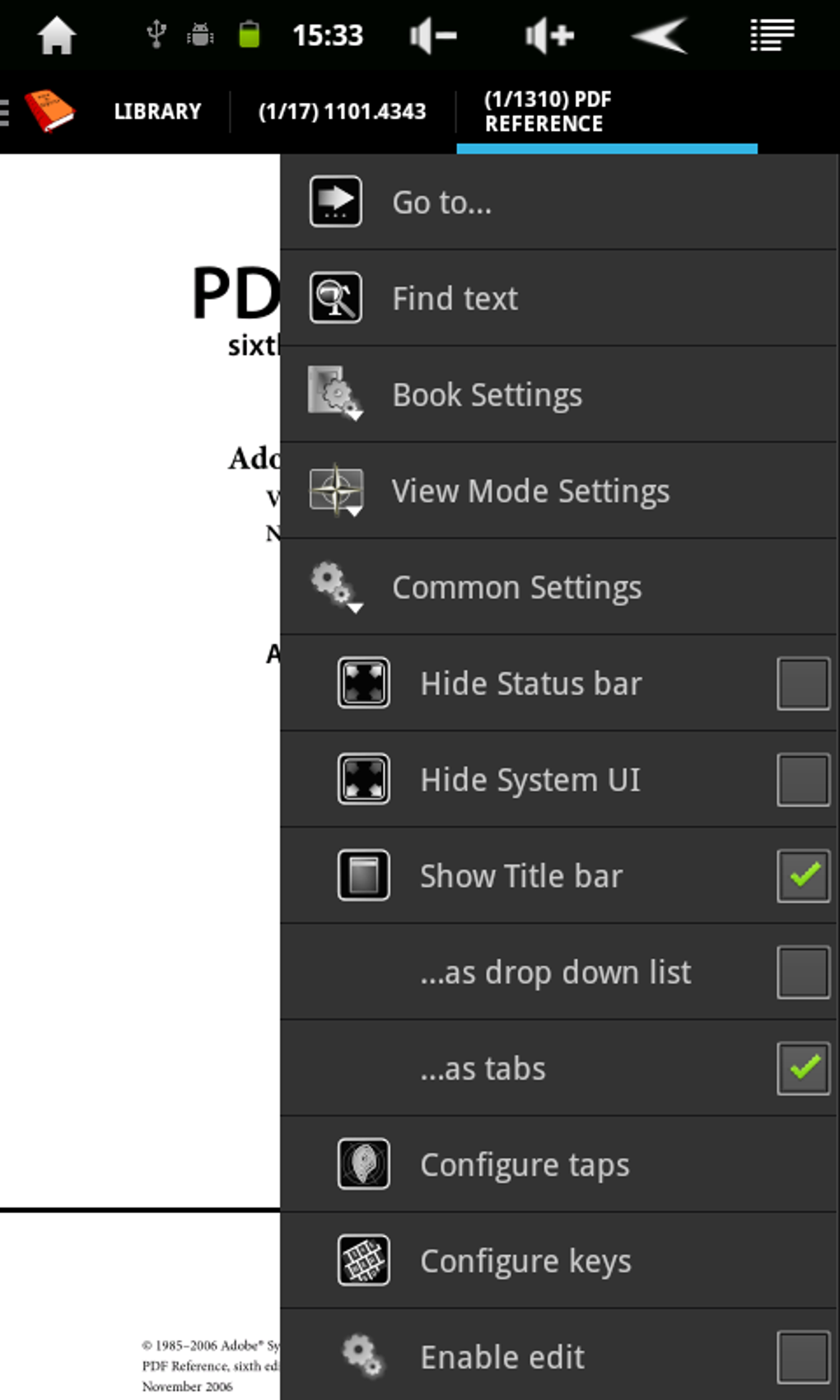Enable the Hide Status bar checkbox
Viewport: 840px width, 1400px height.
(x=803, y=684)
